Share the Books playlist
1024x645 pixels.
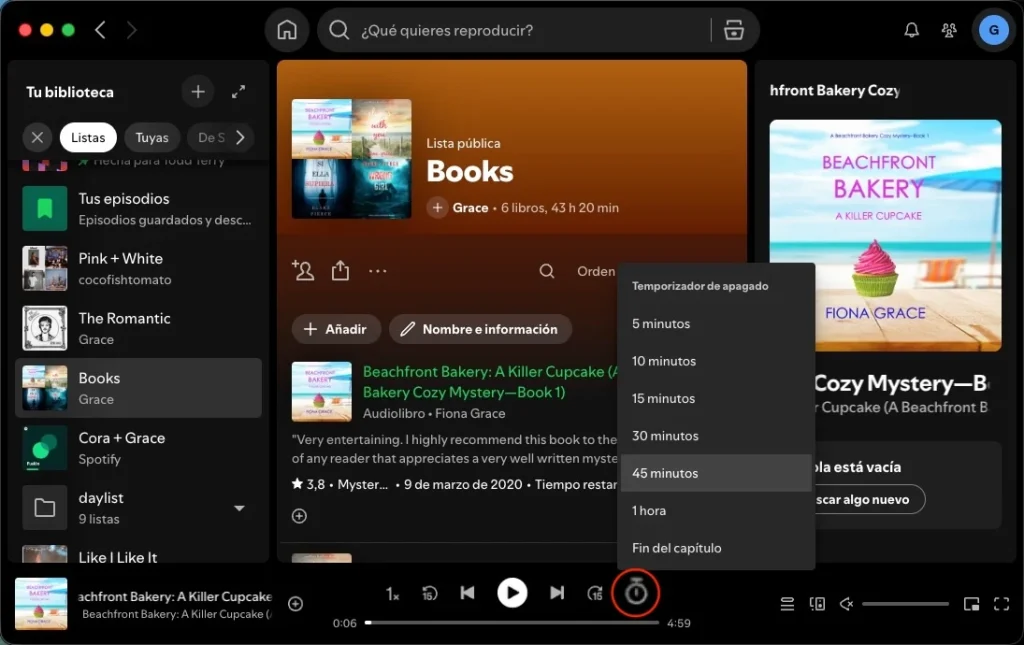pyautogui.click(x=340, y=270)
